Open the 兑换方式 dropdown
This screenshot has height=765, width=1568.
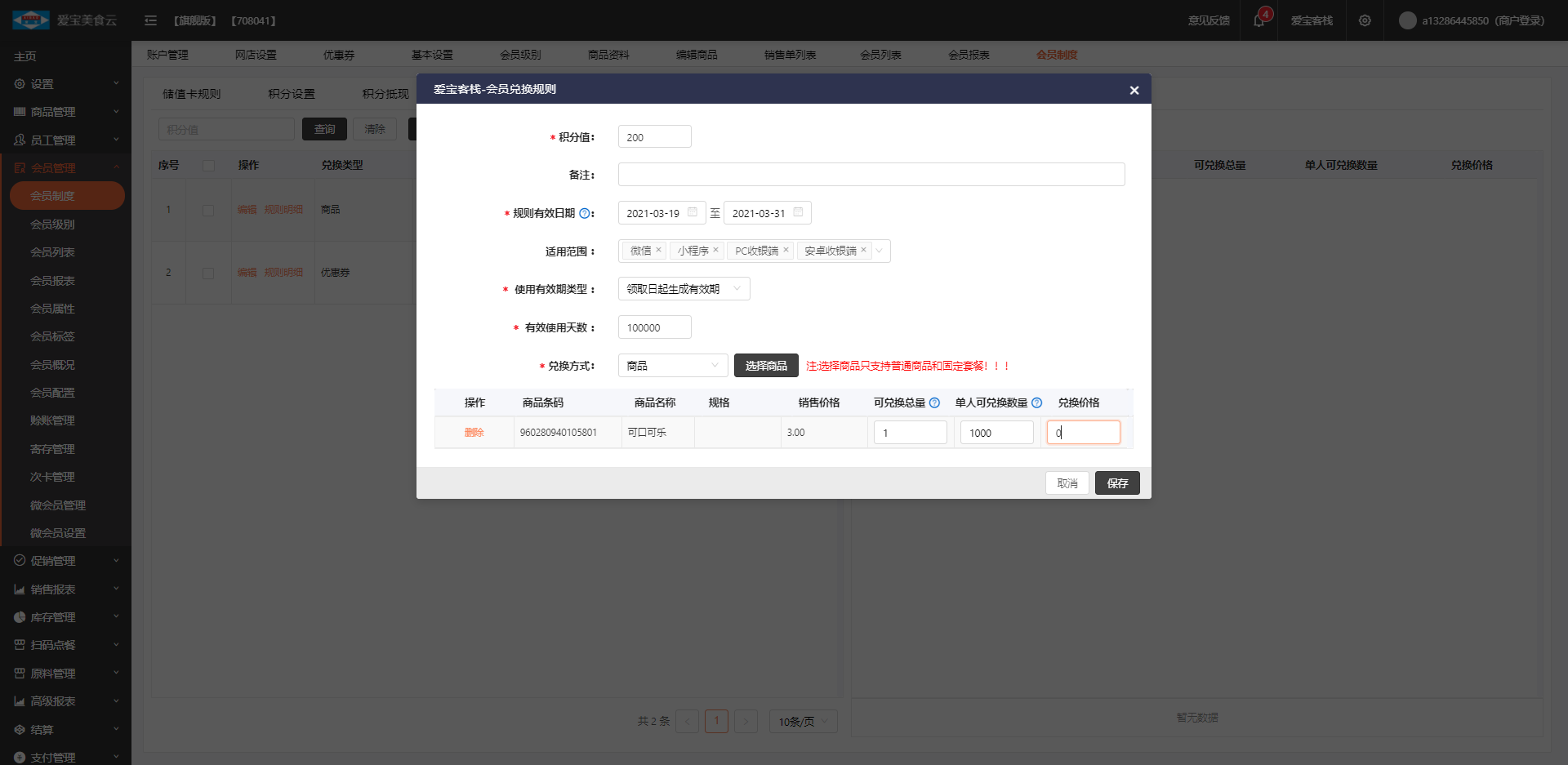point(672,366)
